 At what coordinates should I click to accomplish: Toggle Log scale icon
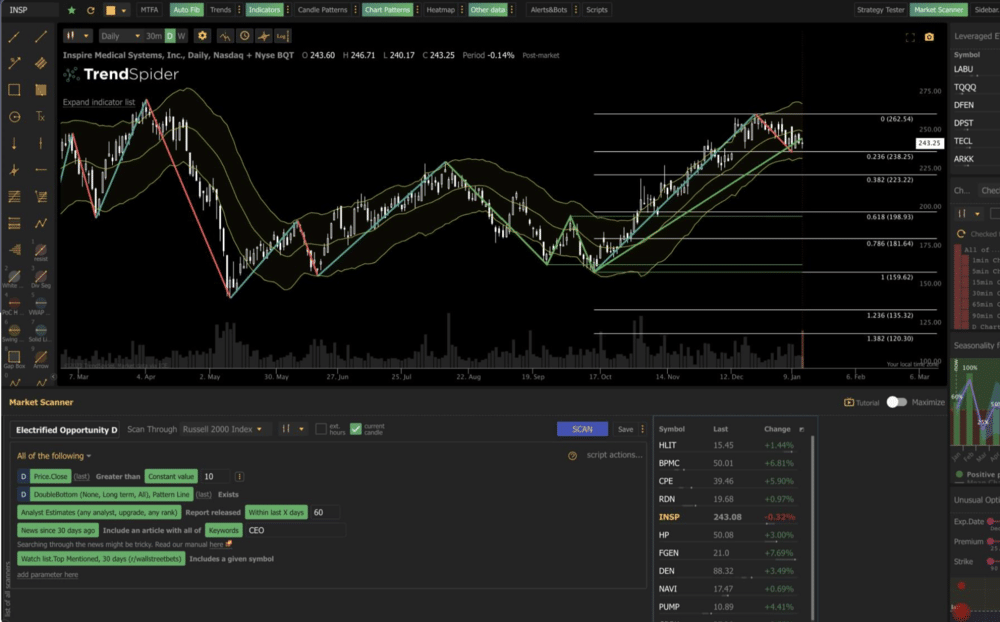[x=283, y=36]
